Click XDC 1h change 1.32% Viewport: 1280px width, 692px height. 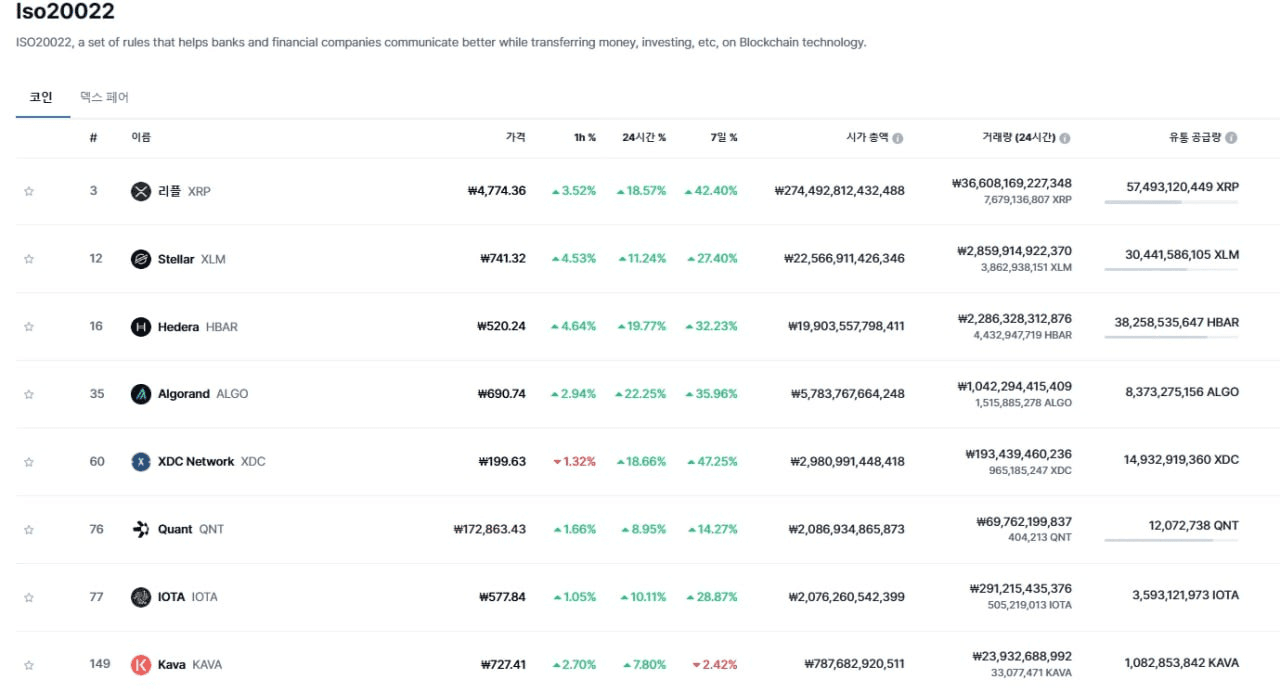pyautogui.click(x=574, y=462)
